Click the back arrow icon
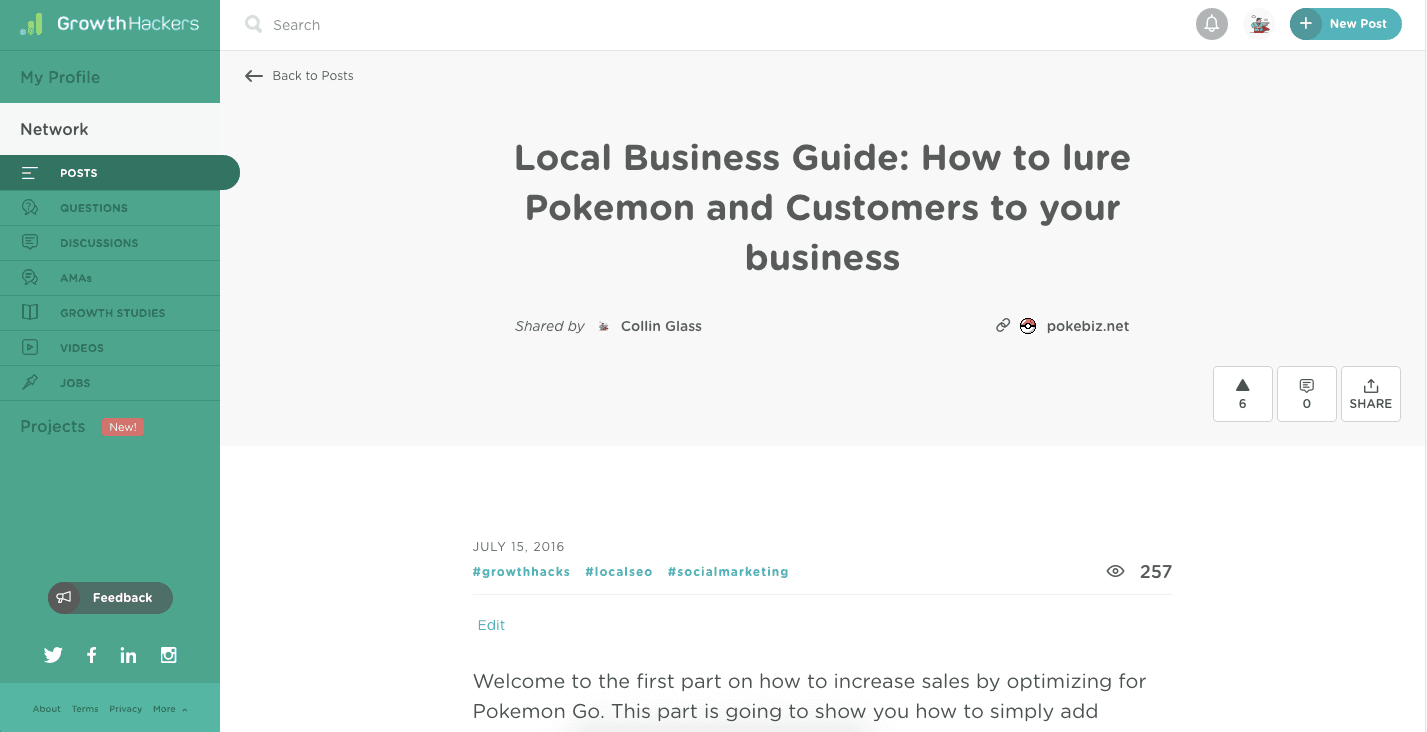This screenshot has height=732, width=1427. (254, 76)
